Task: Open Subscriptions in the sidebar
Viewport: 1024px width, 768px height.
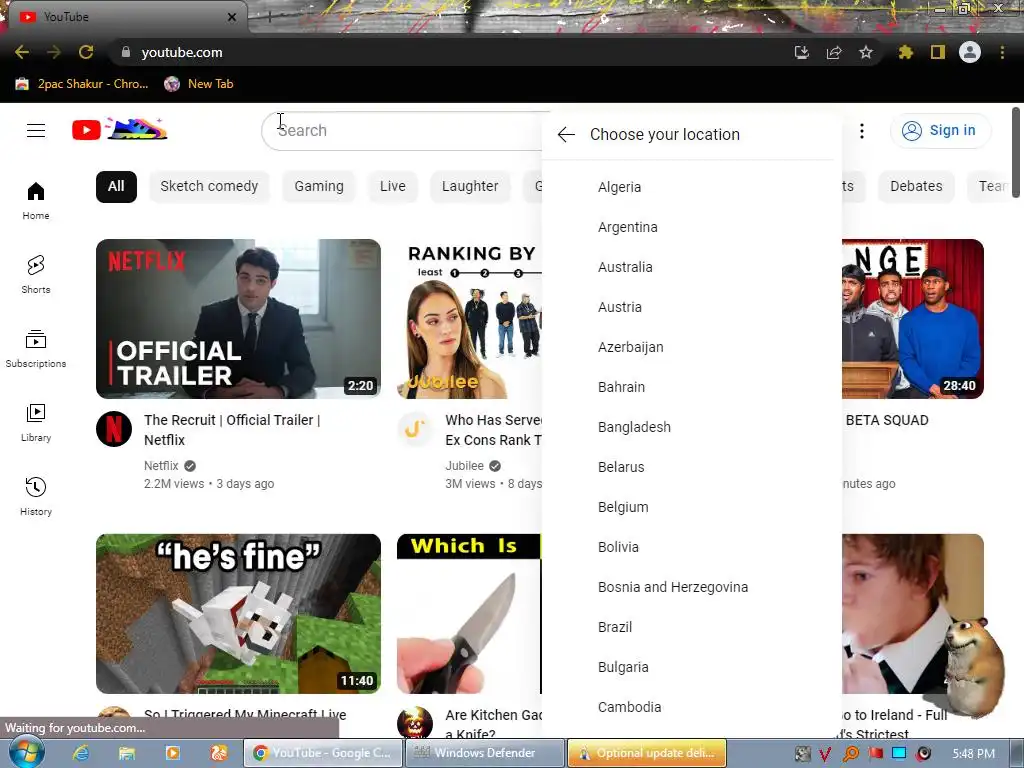Action: click(36, 349)
